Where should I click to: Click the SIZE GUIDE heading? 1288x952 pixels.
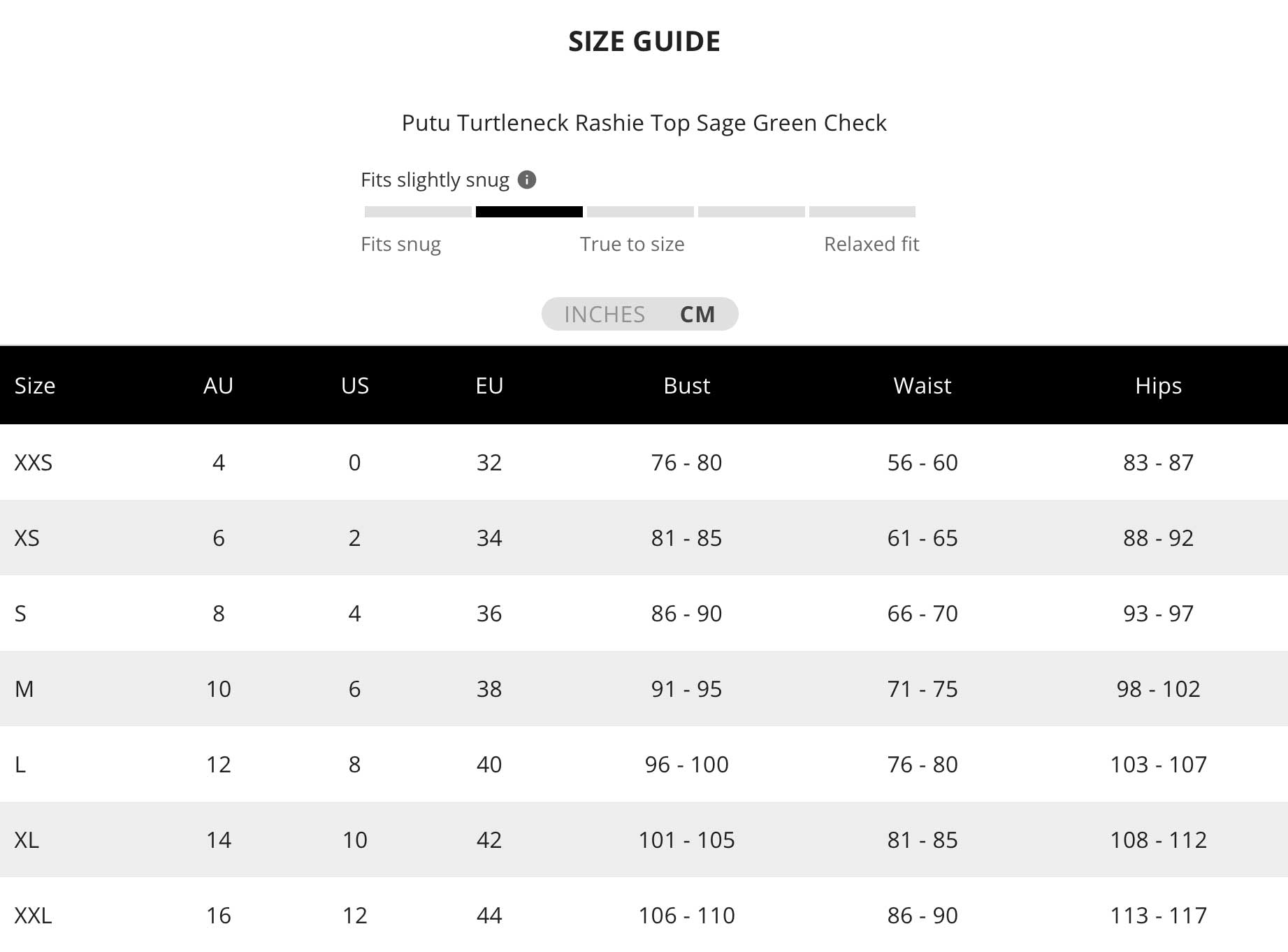pyautogui.click(x=644, y=42)
